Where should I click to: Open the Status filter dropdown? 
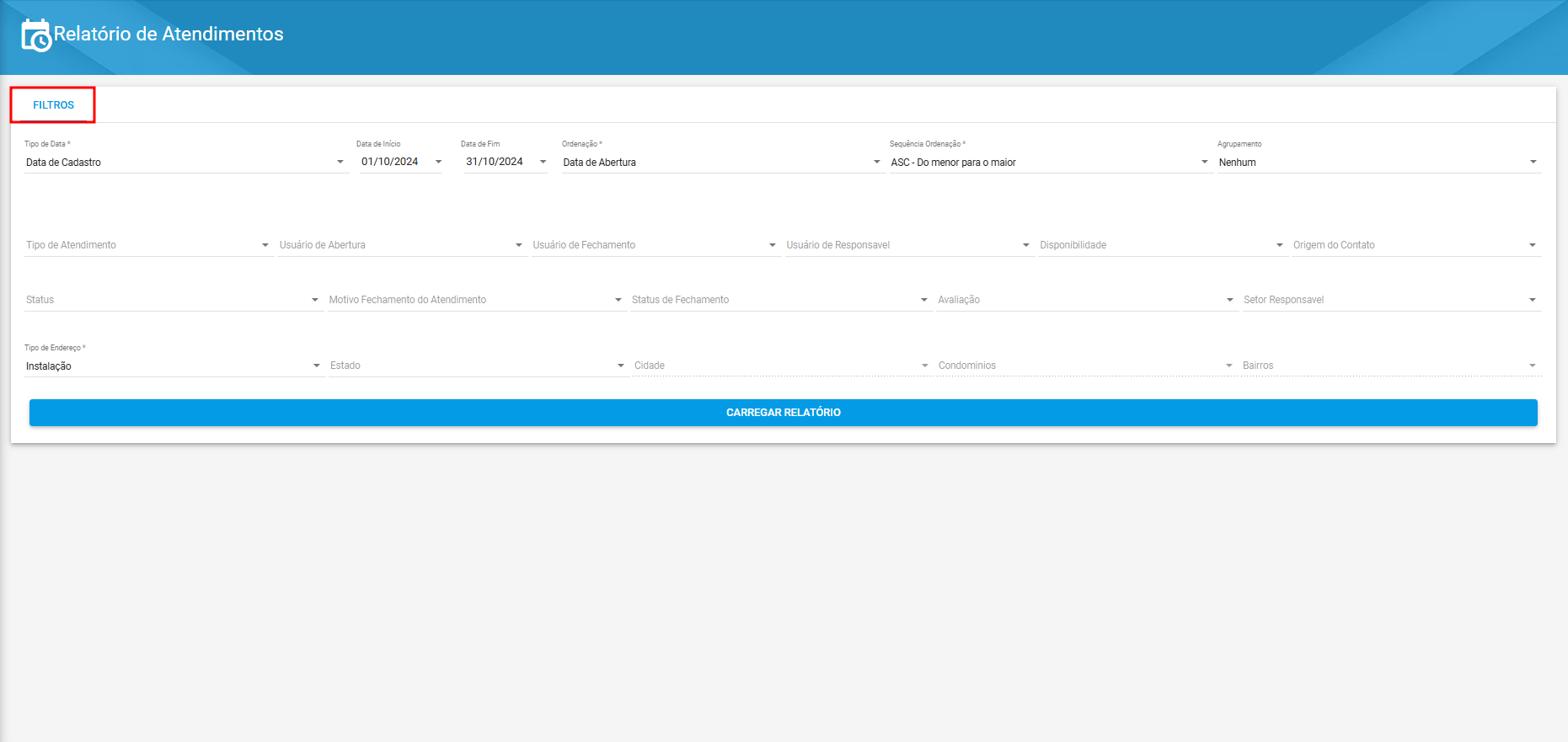click(174, 300)
